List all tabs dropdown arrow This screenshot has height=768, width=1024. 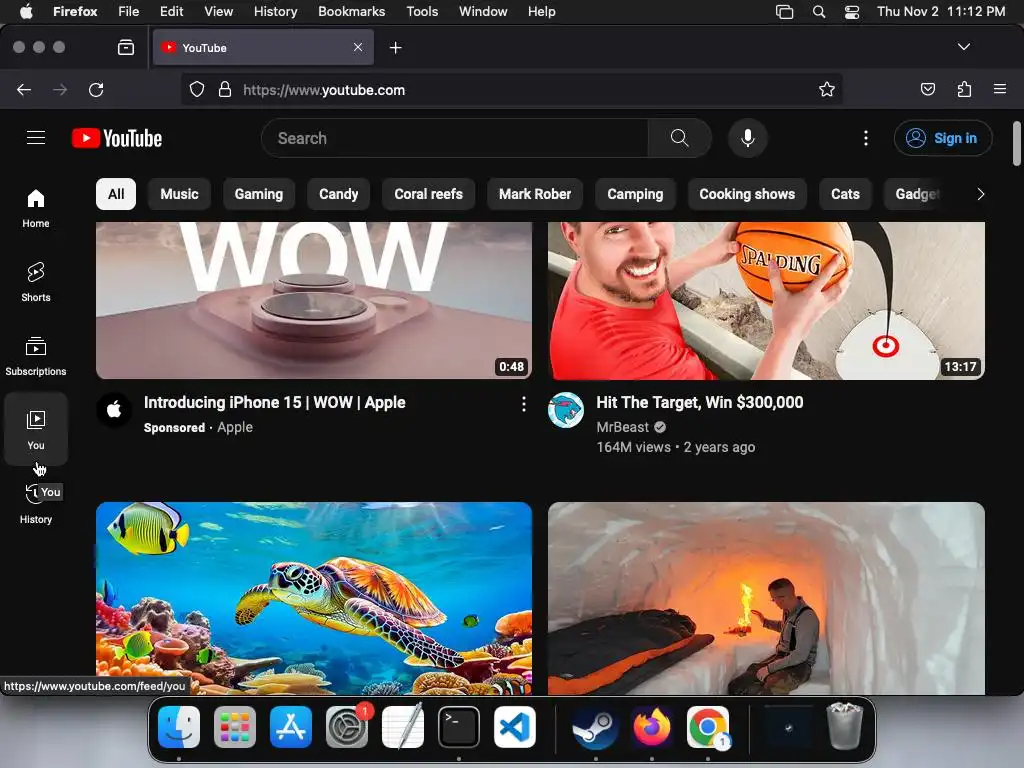963,47
